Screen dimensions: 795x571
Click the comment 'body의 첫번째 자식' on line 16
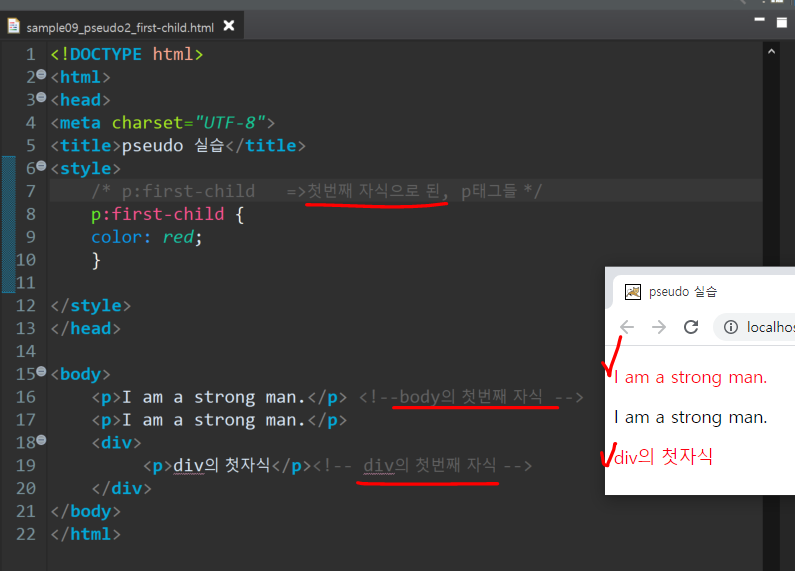pos(471,397)
